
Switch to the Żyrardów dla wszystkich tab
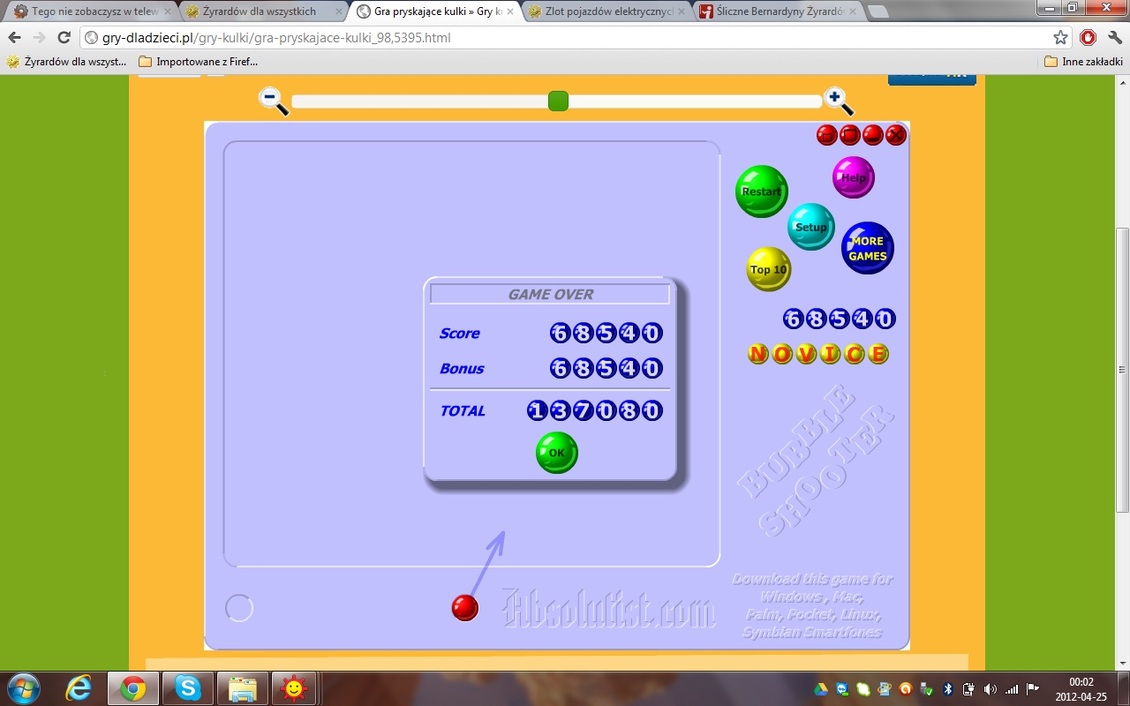pos(257,12)
